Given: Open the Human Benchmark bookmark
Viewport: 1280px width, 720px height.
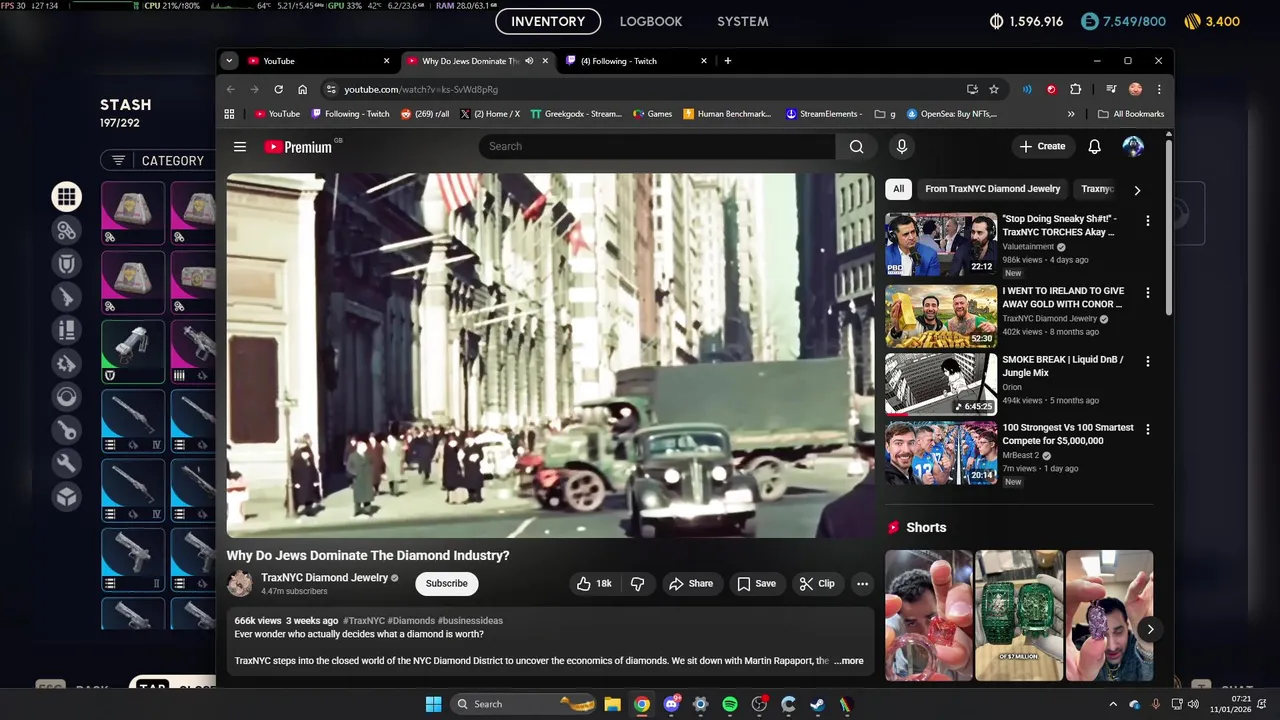Looking at the screenshot, I should pos(727,114).
